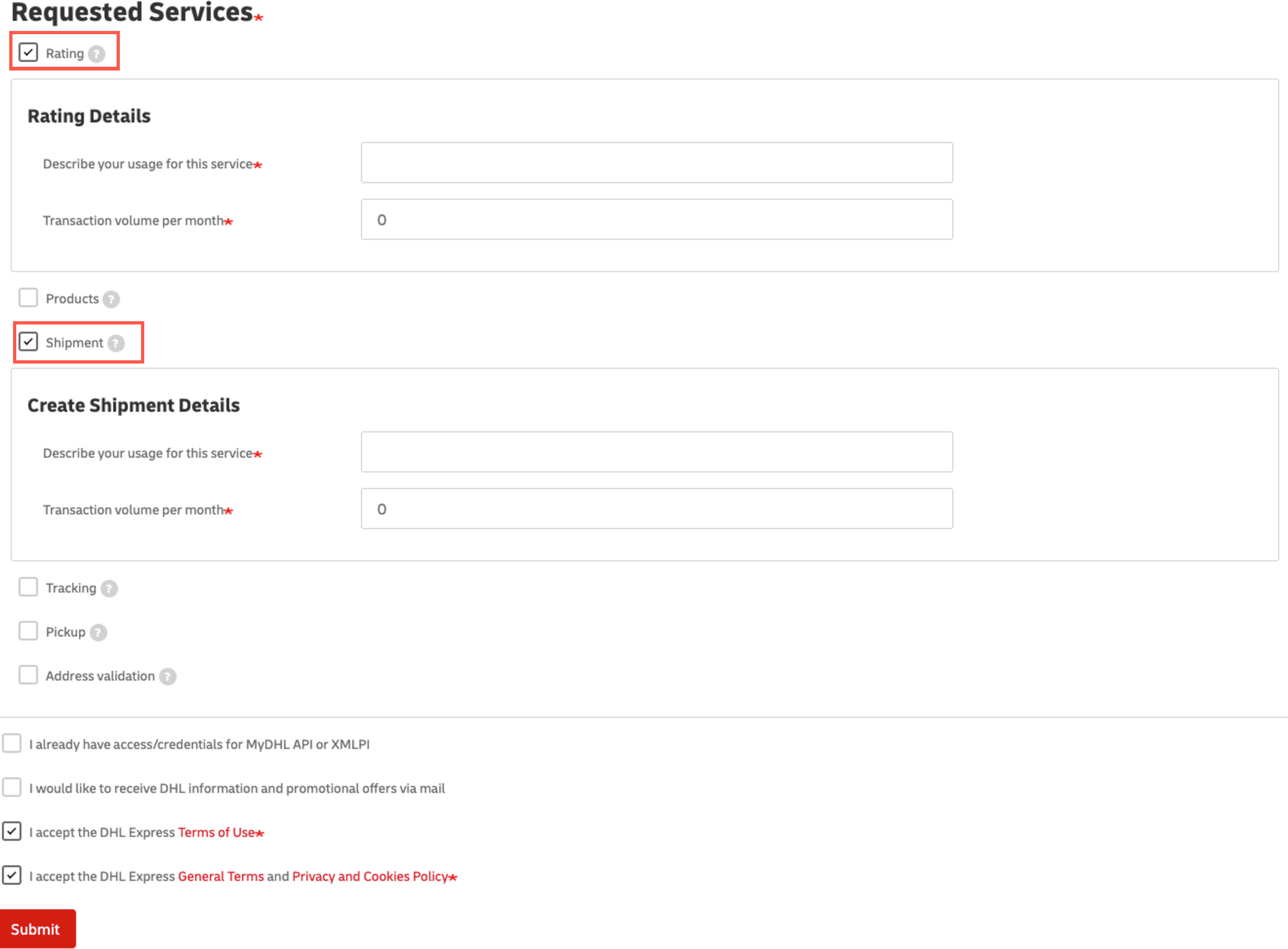Image resolution: width=1288 pixels, height=949 pixels.
Task: Check already have MyDHL API credentials
Action: coord(14,743)
